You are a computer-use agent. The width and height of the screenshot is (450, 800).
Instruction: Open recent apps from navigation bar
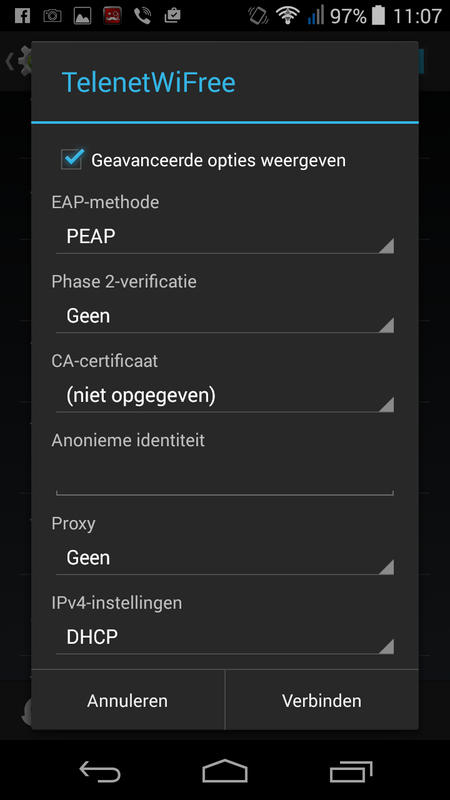[x=351, y=771]
